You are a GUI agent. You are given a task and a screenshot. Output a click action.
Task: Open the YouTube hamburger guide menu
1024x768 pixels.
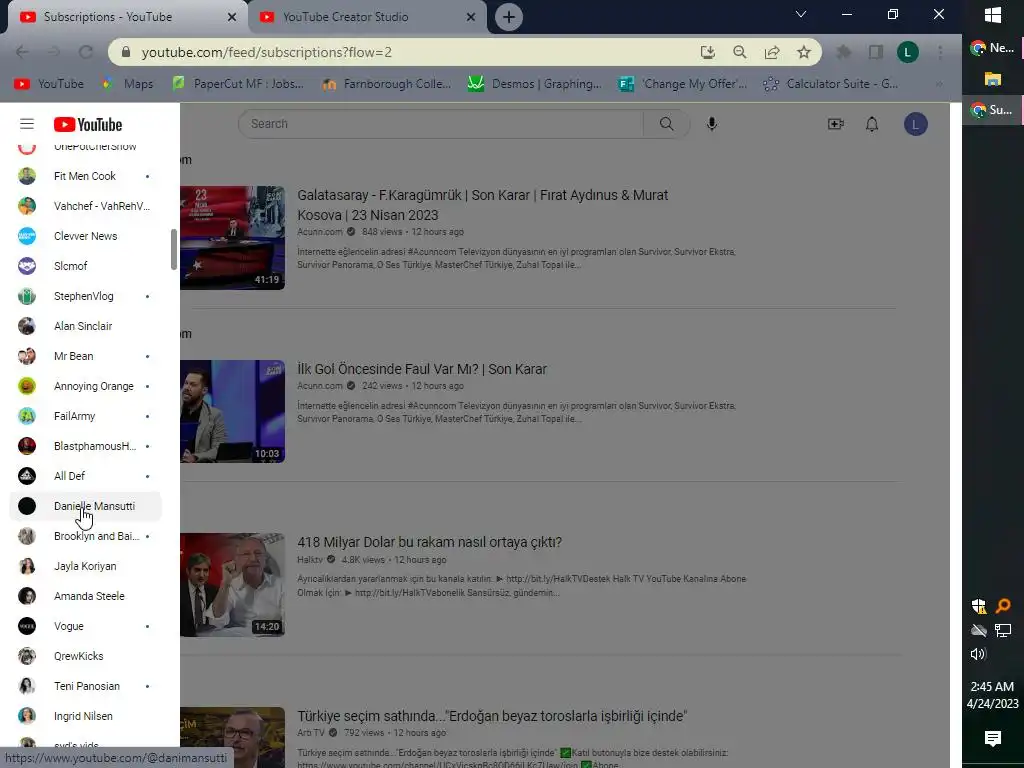(27, 124)
